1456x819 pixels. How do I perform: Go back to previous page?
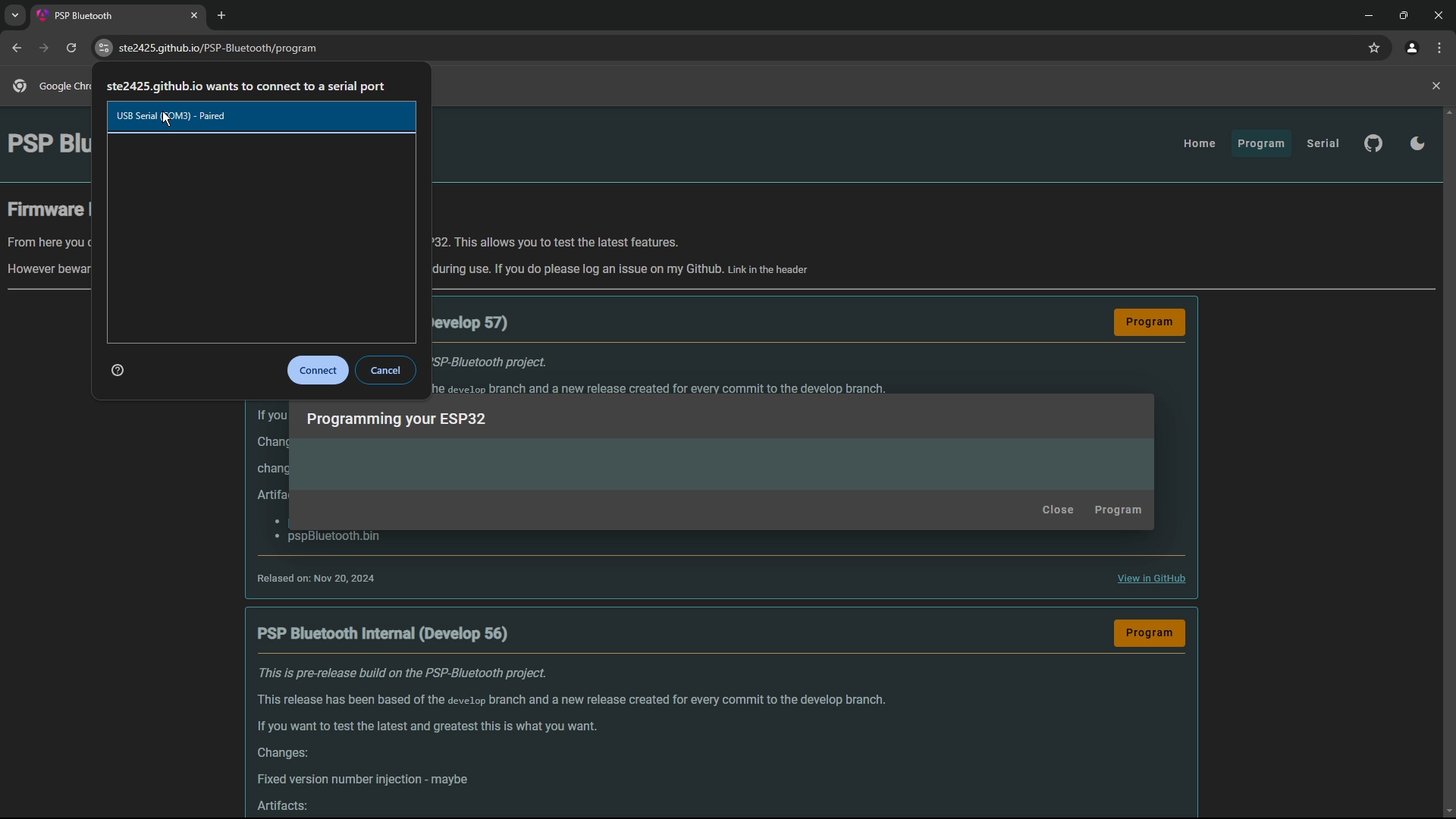click(x=17, y=48)
